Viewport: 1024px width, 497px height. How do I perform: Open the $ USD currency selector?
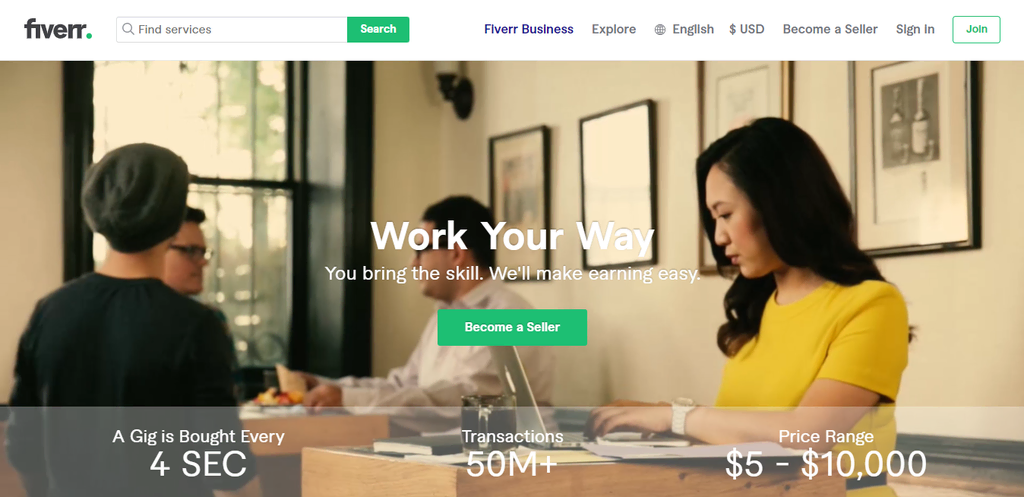(746, 29)
